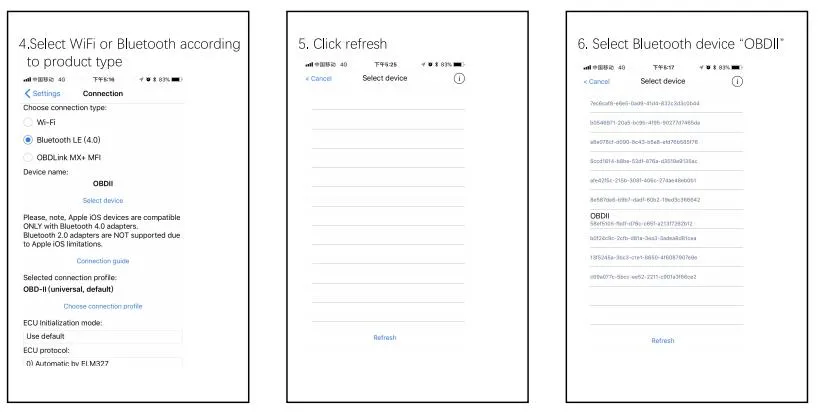Viewport: 818px width, 412px height.
Task: Open the Connection guide link
Action: pyautogui.click(x=103, y=261)
